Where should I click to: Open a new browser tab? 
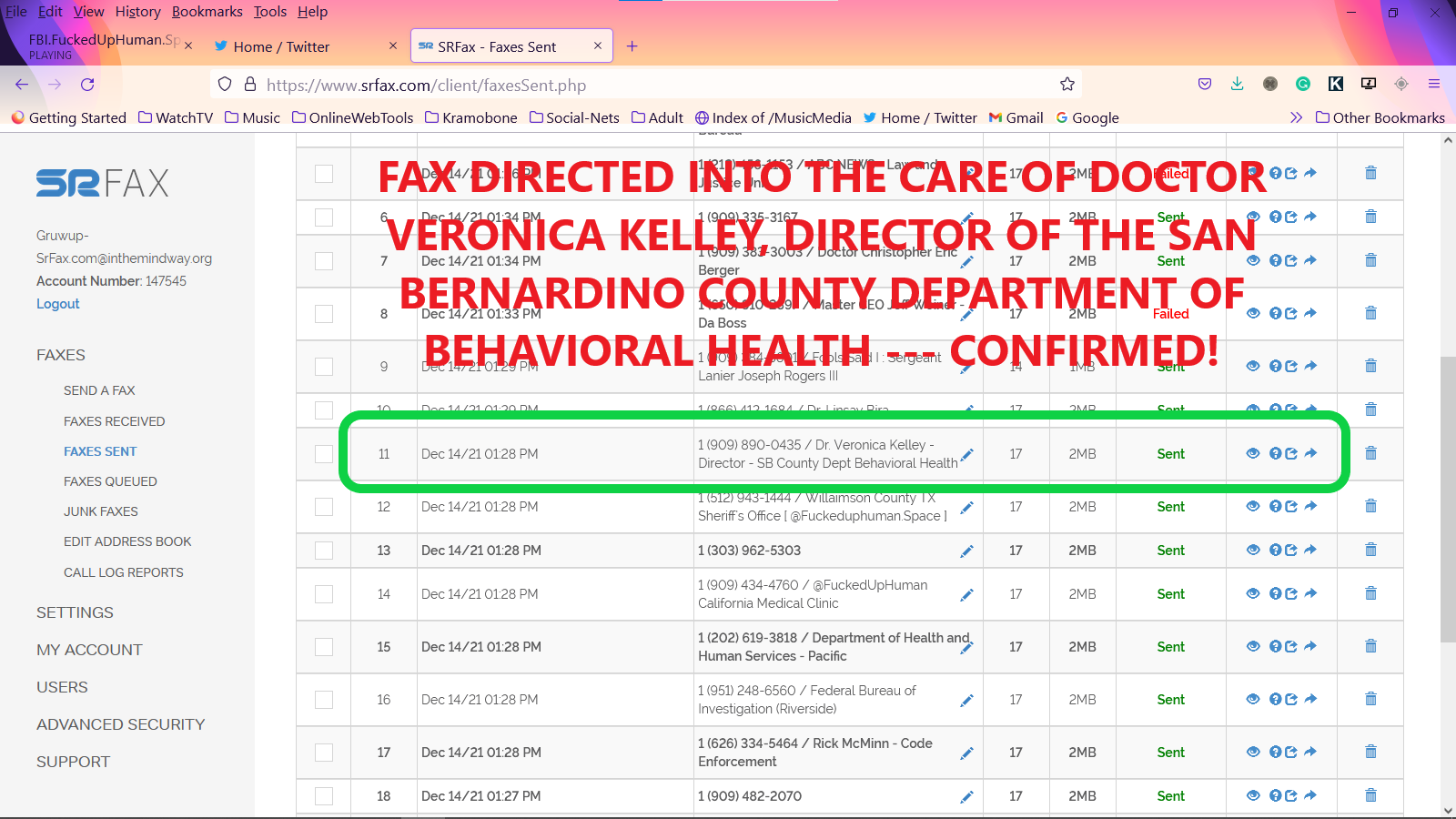[x=632, y=46]
